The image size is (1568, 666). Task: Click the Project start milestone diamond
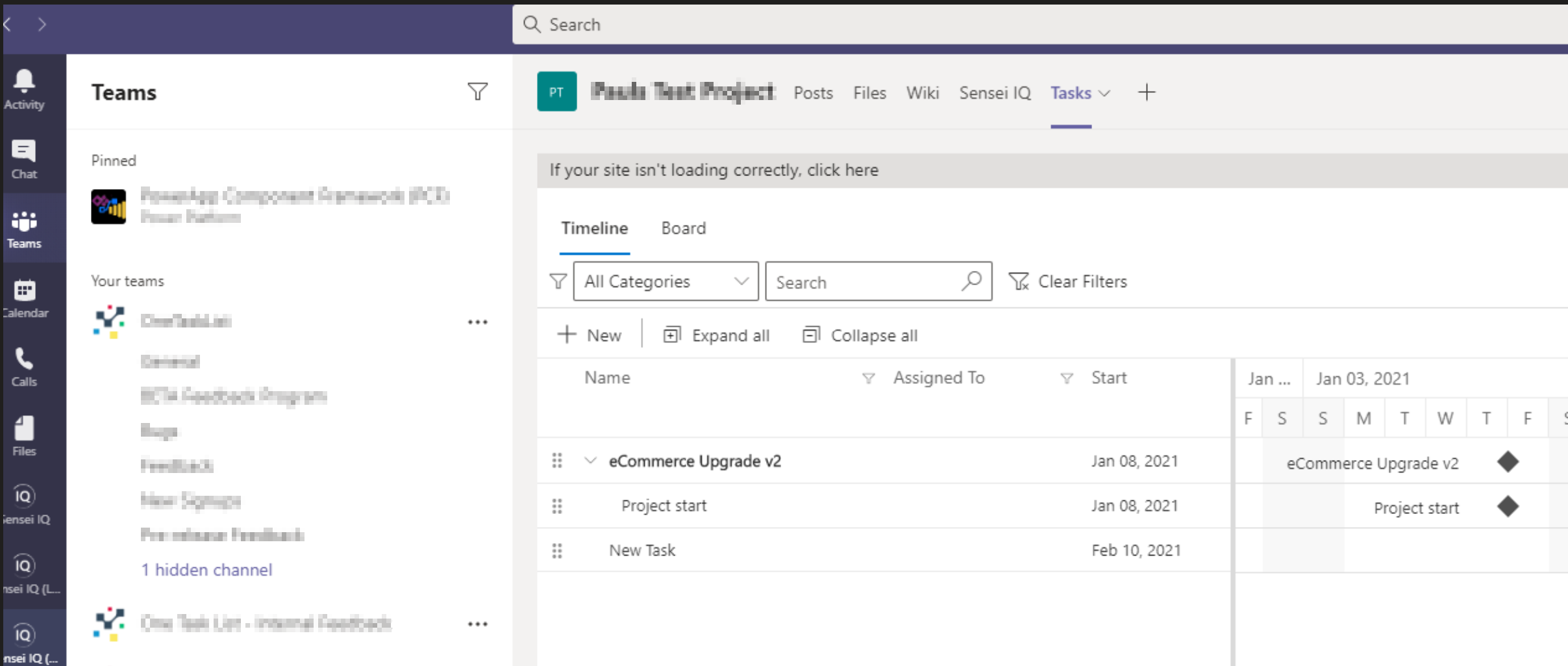(1508, 506)
